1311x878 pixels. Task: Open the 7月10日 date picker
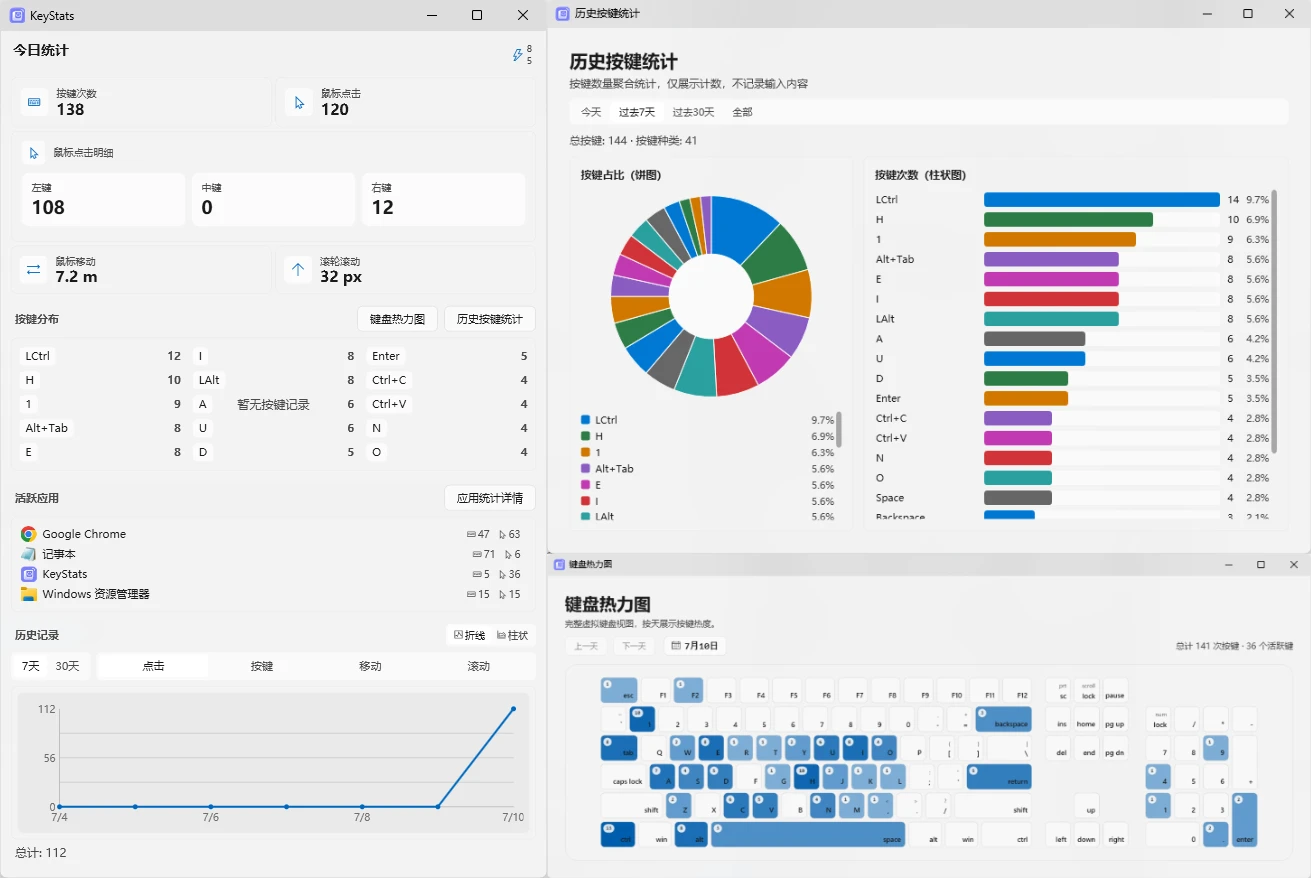click(695, 646)
